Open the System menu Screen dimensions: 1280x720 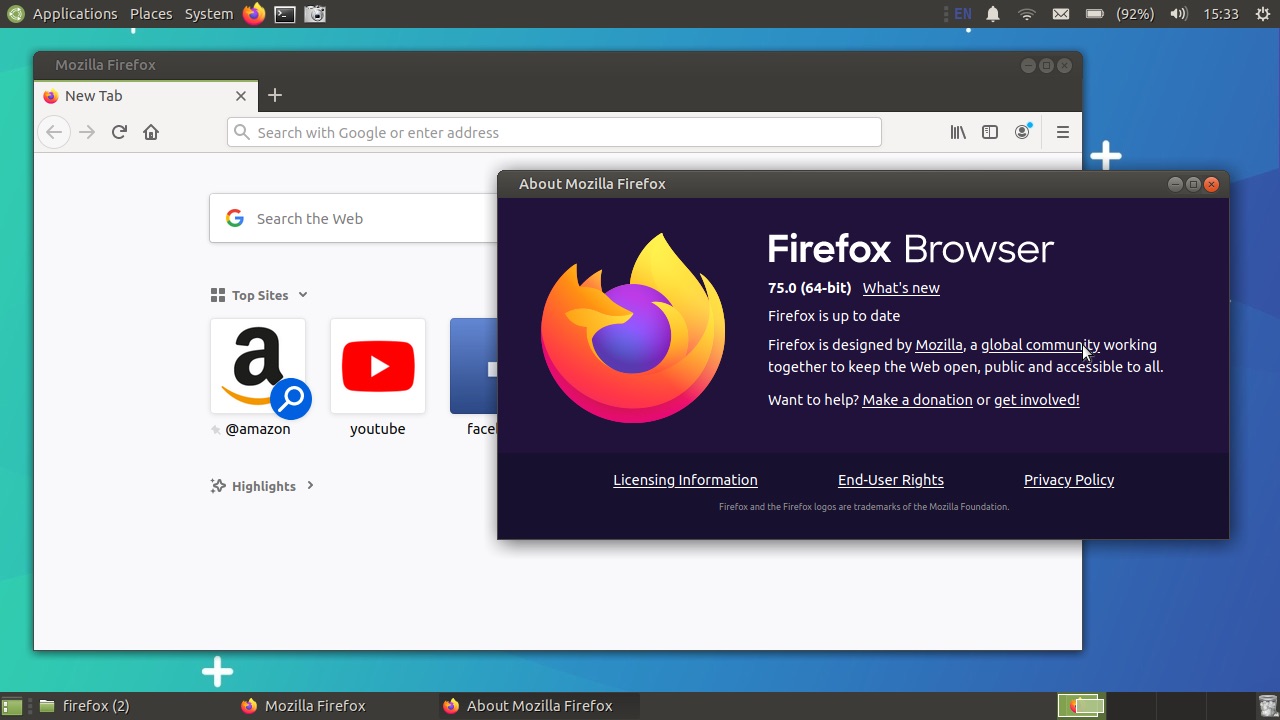pos(209,14)
